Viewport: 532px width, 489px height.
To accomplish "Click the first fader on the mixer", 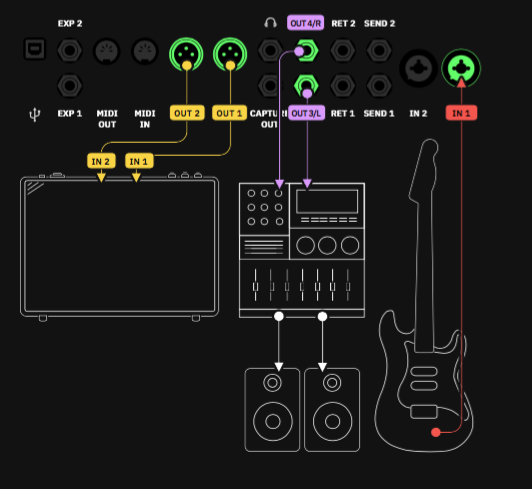I will 255,285.
